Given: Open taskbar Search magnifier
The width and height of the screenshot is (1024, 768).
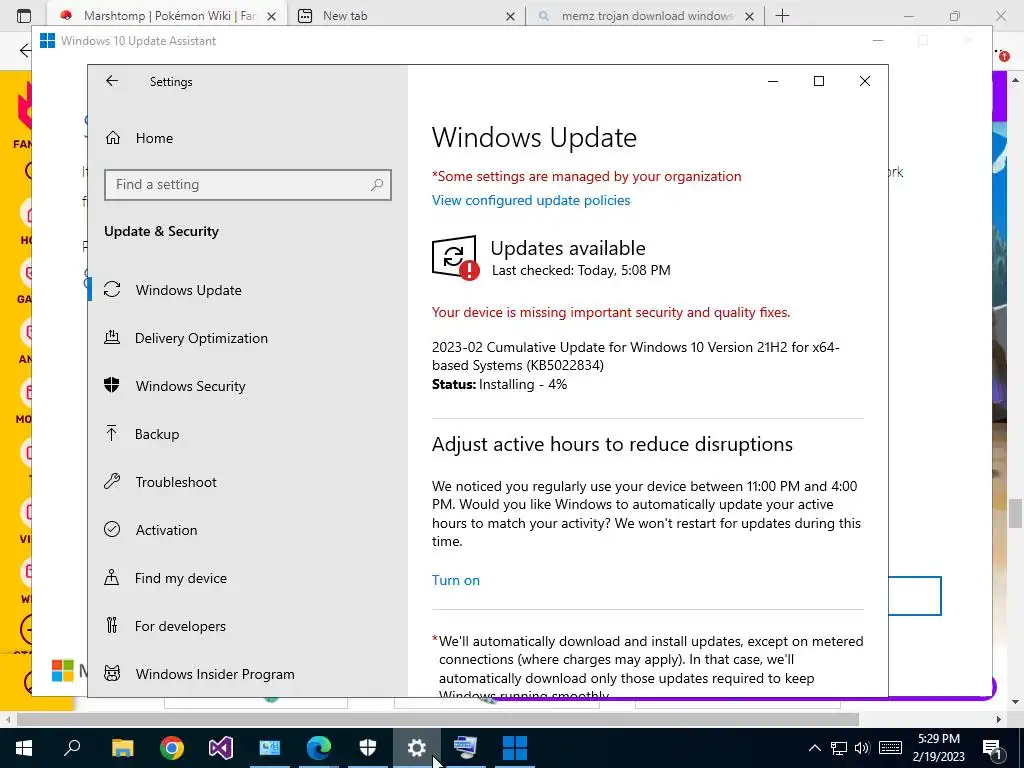Looking at the screenshot, I should [72, 748].
